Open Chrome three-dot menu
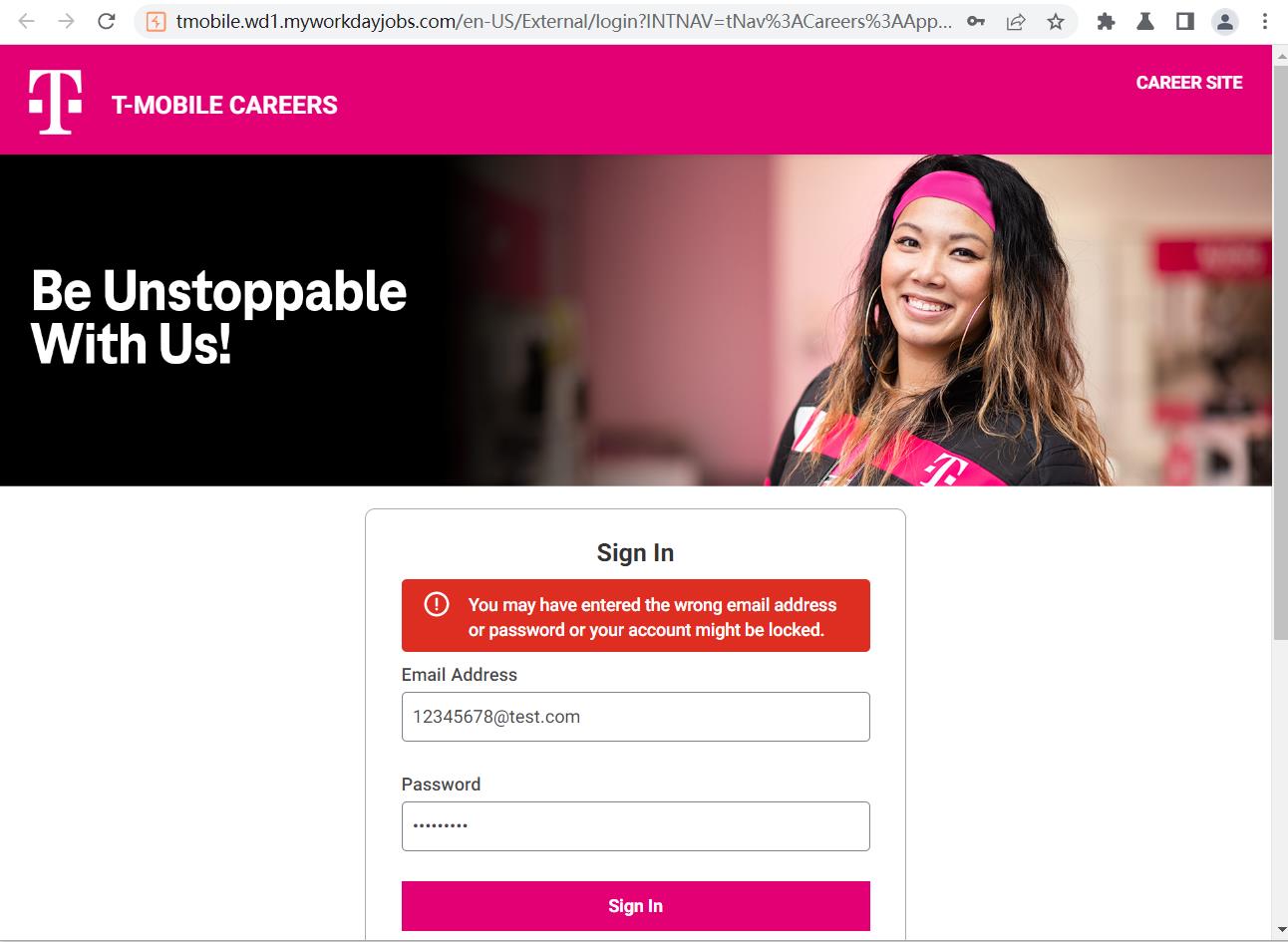The height and width of the screenshot is (942, 1288). (1265, 21)
